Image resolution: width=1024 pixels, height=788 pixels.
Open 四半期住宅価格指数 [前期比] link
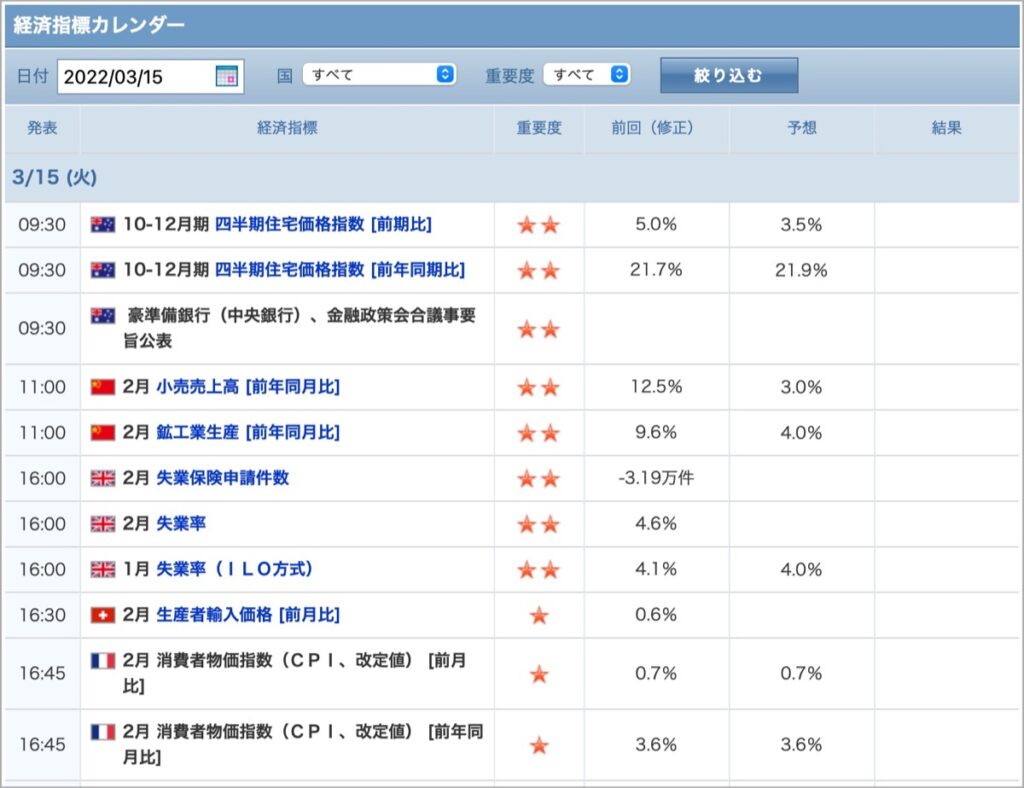(323, 225)
